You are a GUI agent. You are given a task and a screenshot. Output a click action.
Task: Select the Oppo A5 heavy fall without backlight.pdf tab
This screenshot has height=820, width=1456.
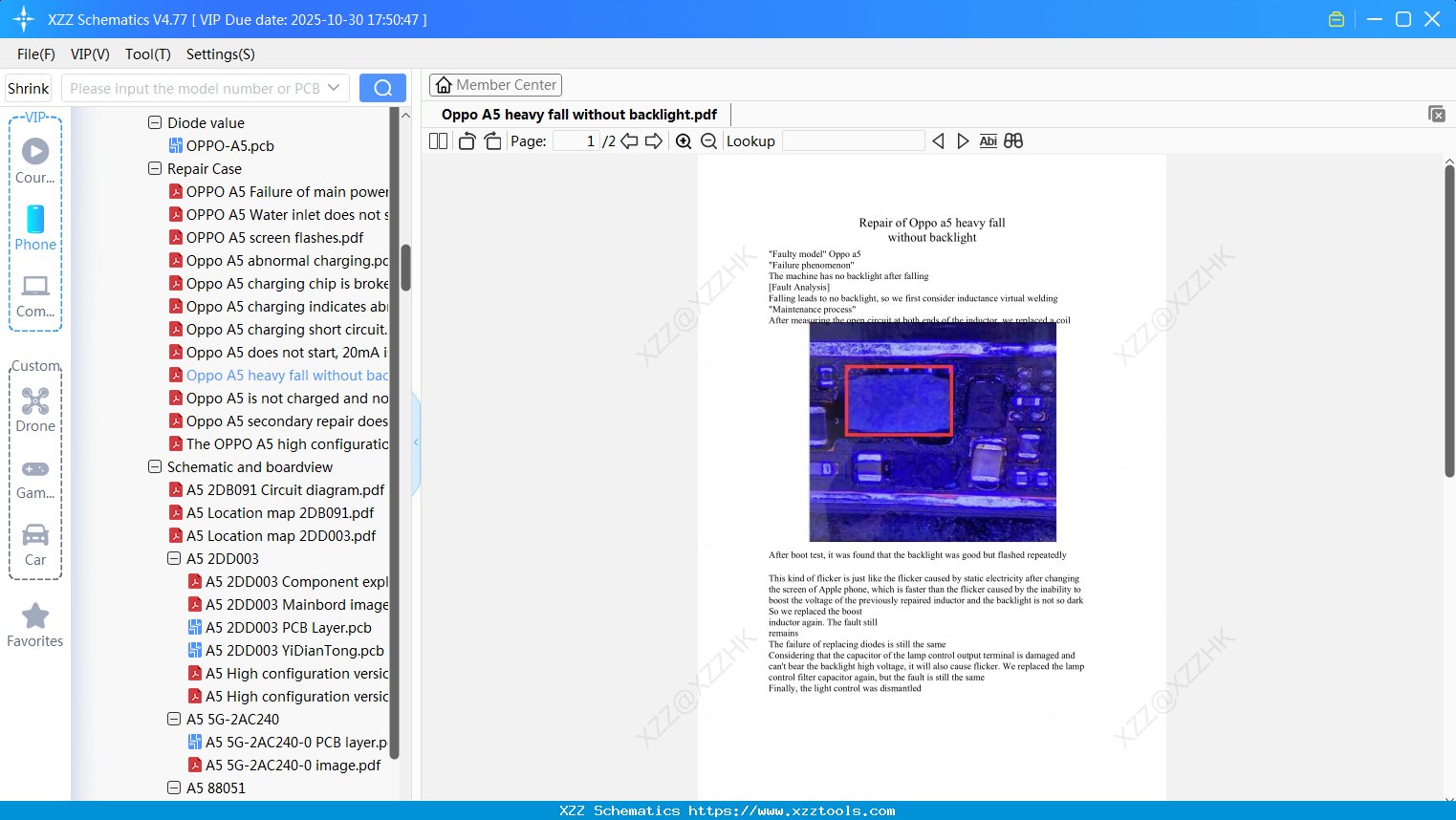579,115
